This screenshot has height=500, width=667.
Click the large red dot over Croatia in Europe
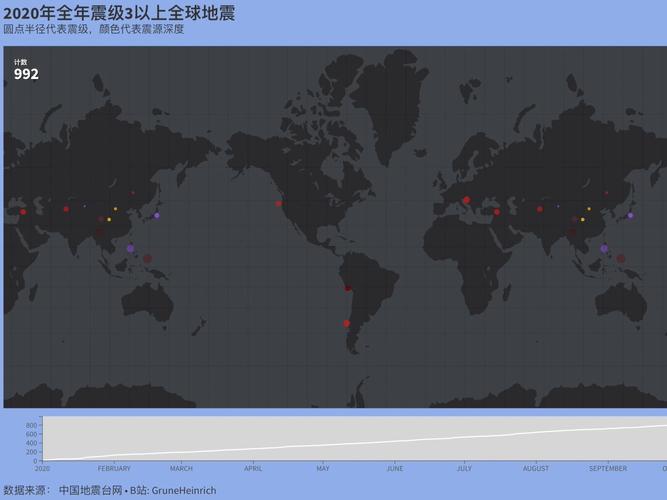[x=466, y=200]
